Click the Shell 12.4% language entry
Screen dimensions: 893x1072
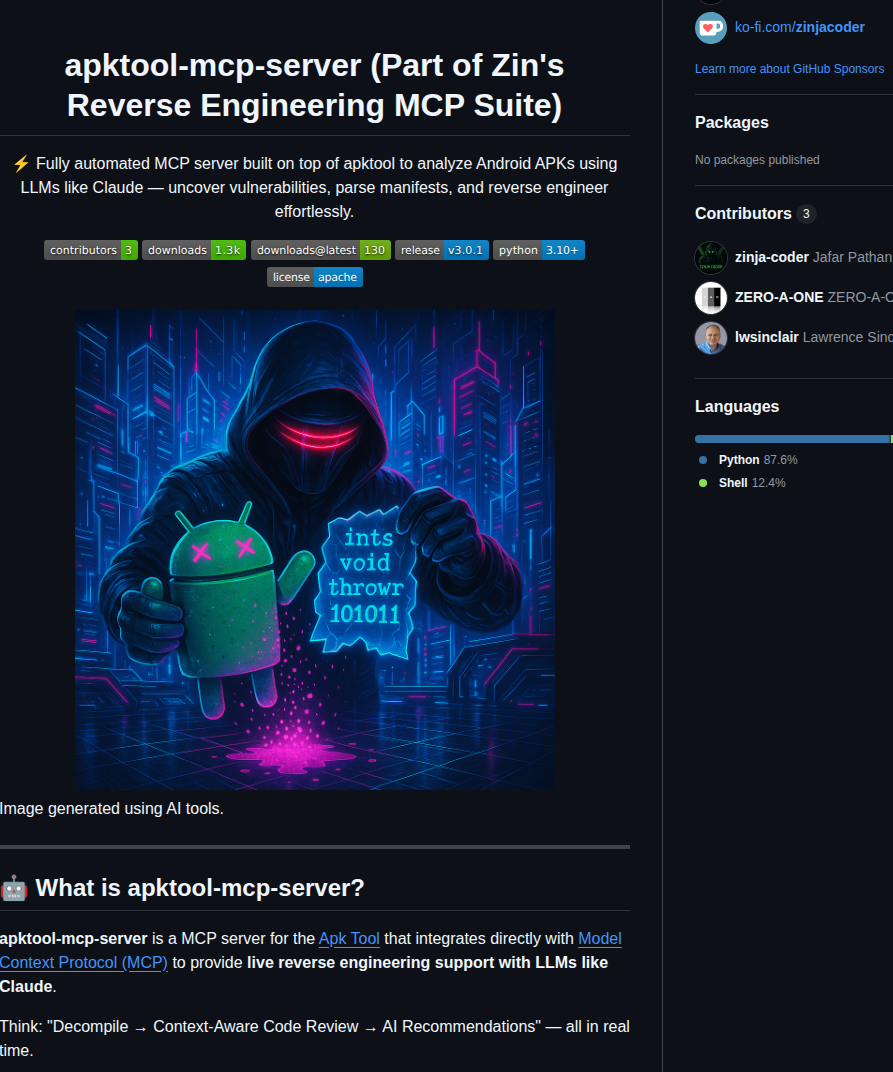tap(751, 483)
